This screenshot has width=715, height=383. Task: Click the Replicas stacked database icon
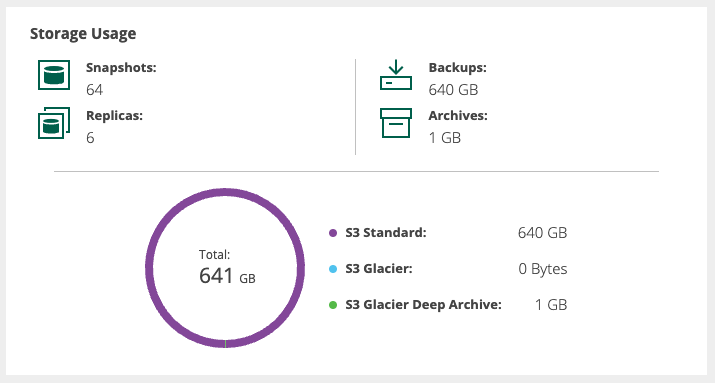coord(54,123)
